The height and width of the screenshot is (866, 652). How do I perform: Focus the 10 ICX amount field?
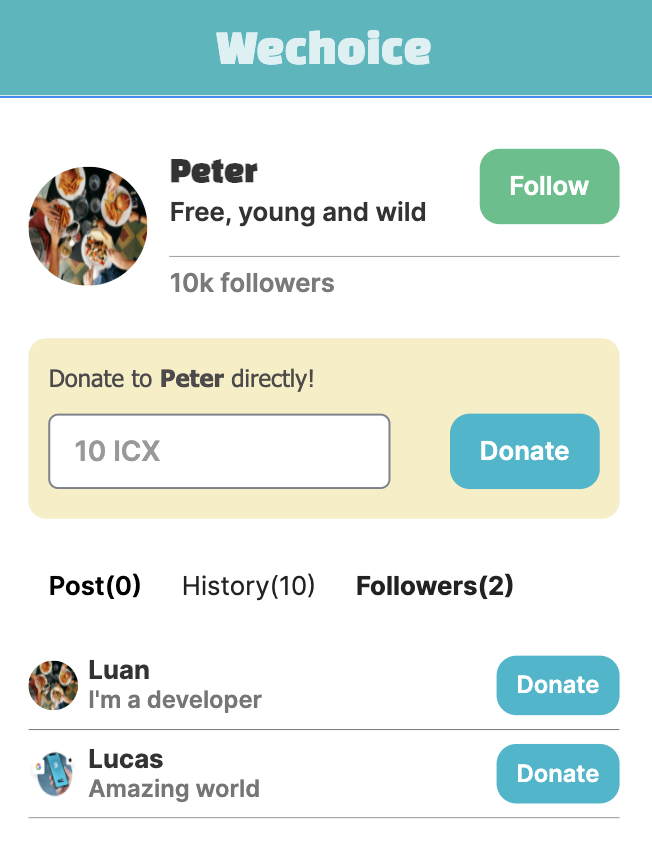(x=219, y=451)
